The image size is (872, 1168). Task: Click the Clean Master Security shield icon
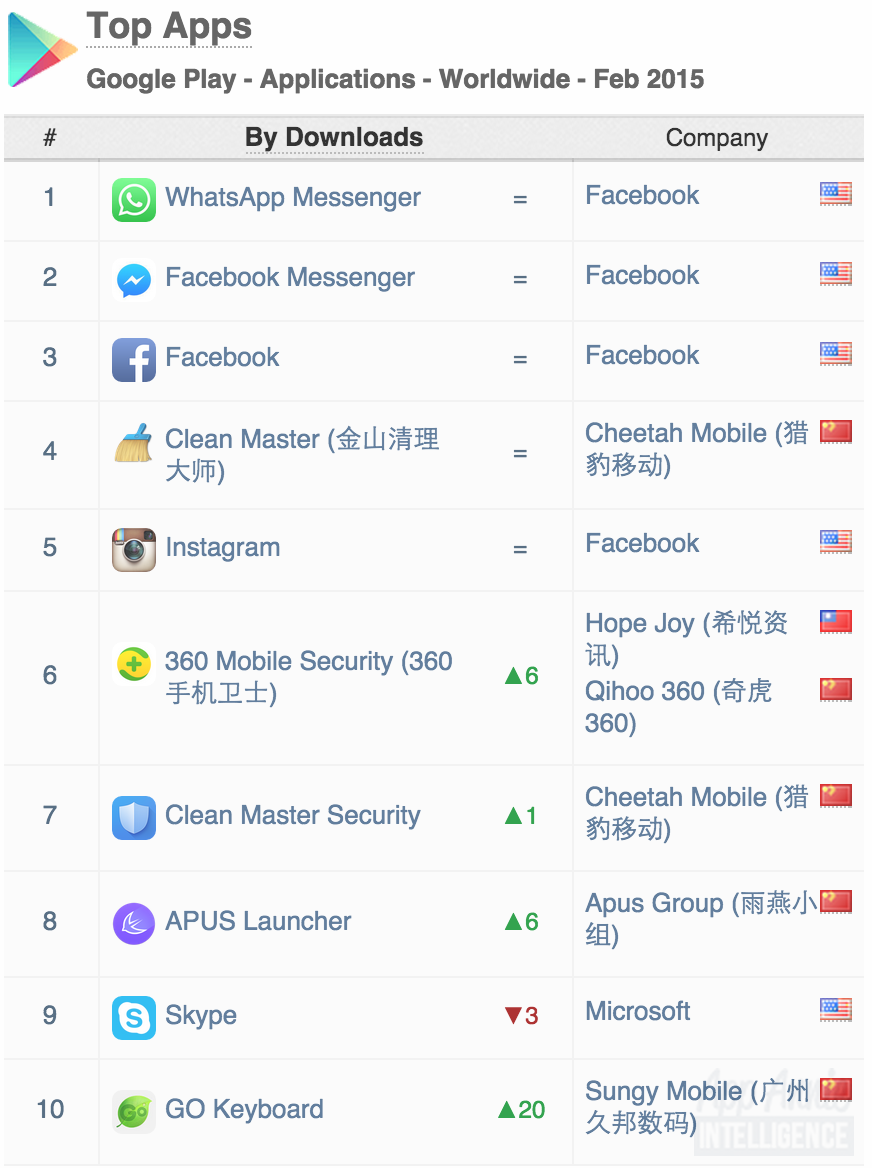[134, 818]
